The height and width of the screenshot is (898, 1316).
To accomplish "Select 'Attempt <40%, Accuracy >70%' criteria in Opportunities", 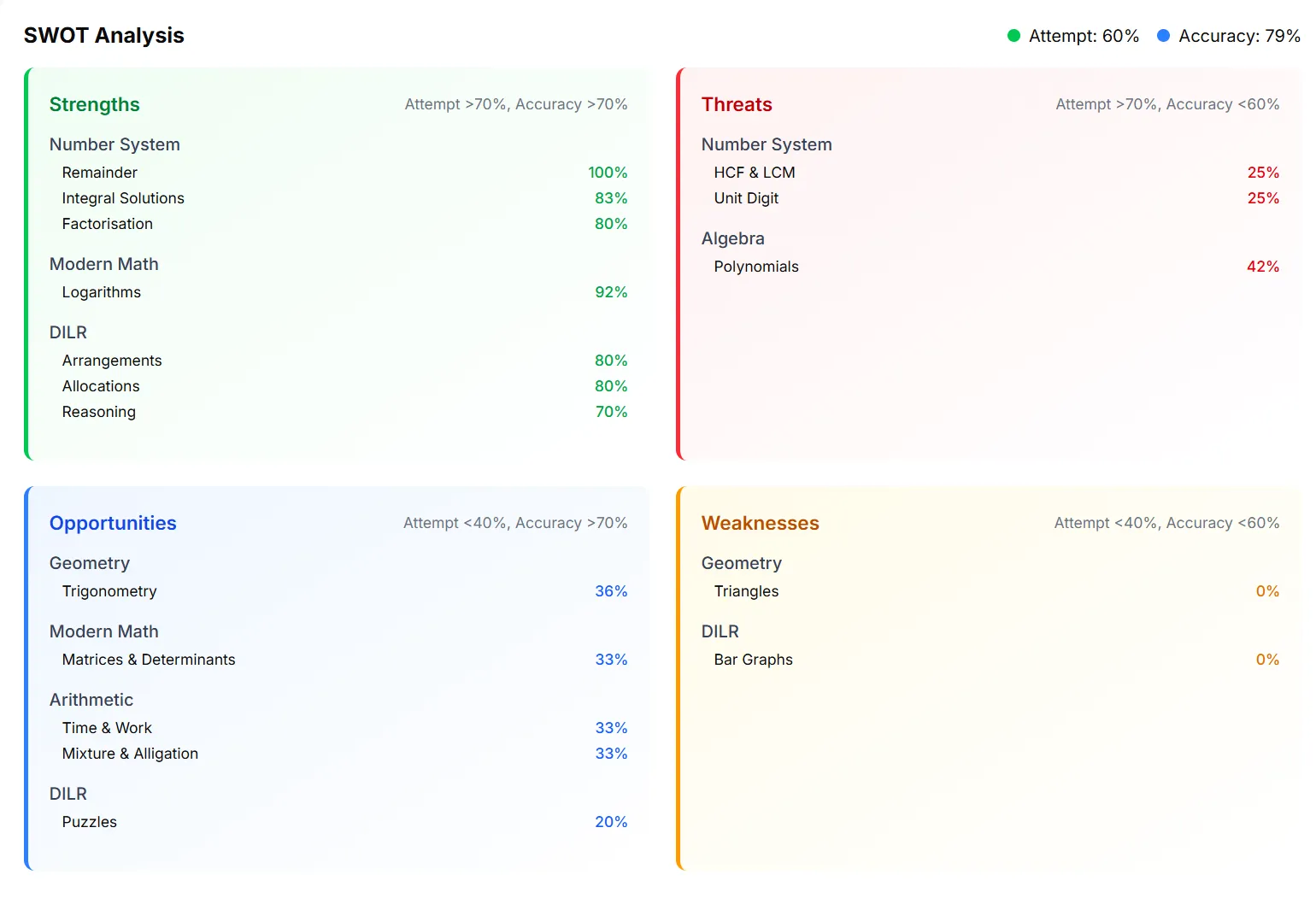I will [x=515, y=523].
